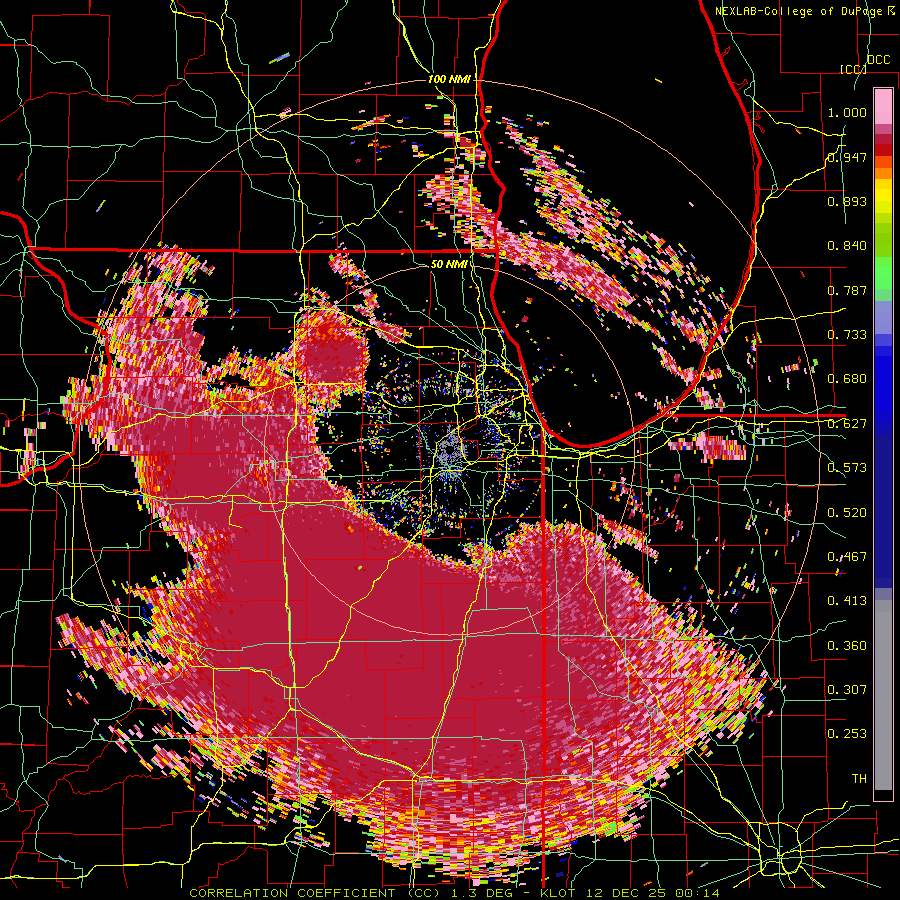Screen dimensions: 900x900
Task: Select the 0.893 legend value
Action: coord(847,201)
